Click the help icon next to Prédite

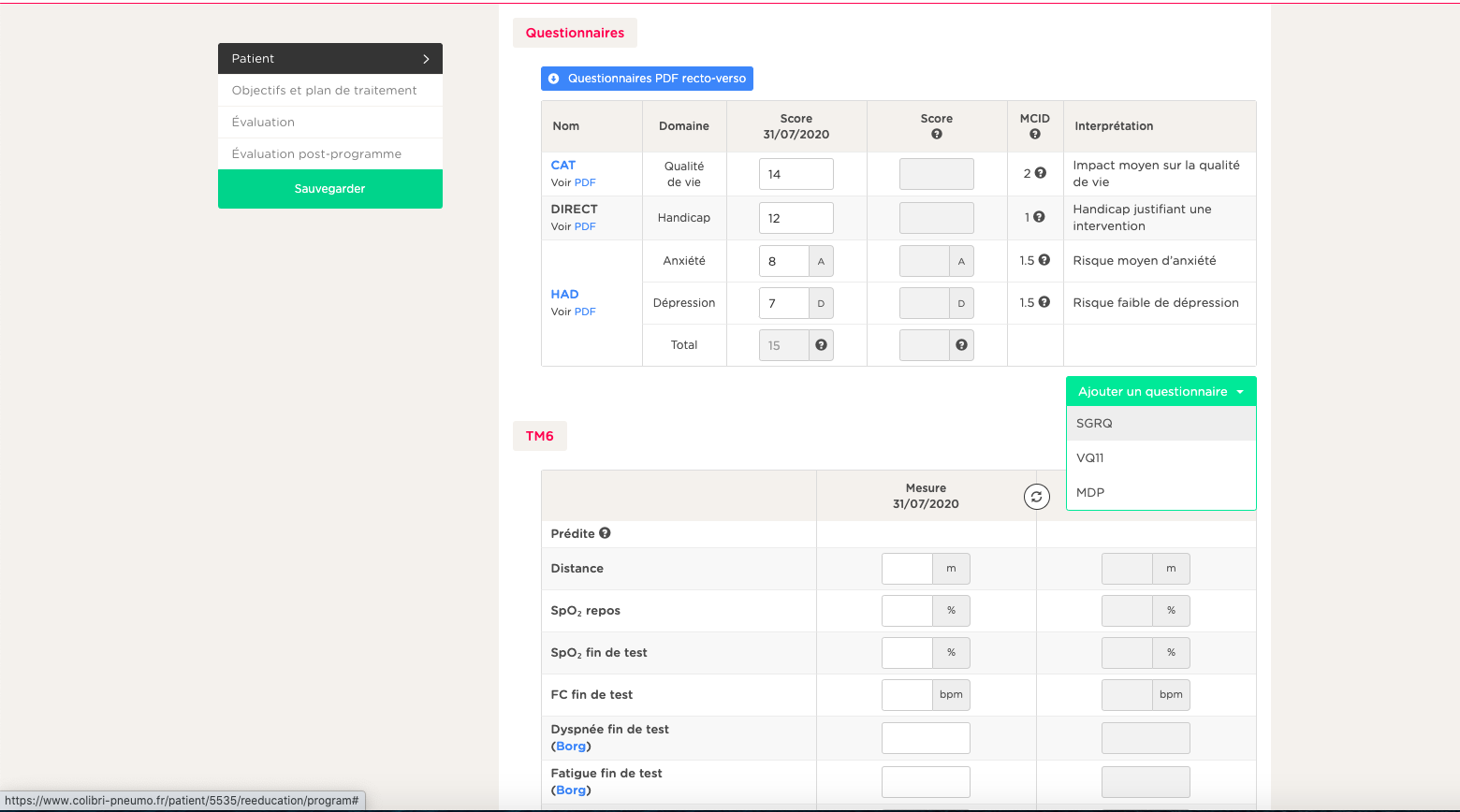(605, 533)
